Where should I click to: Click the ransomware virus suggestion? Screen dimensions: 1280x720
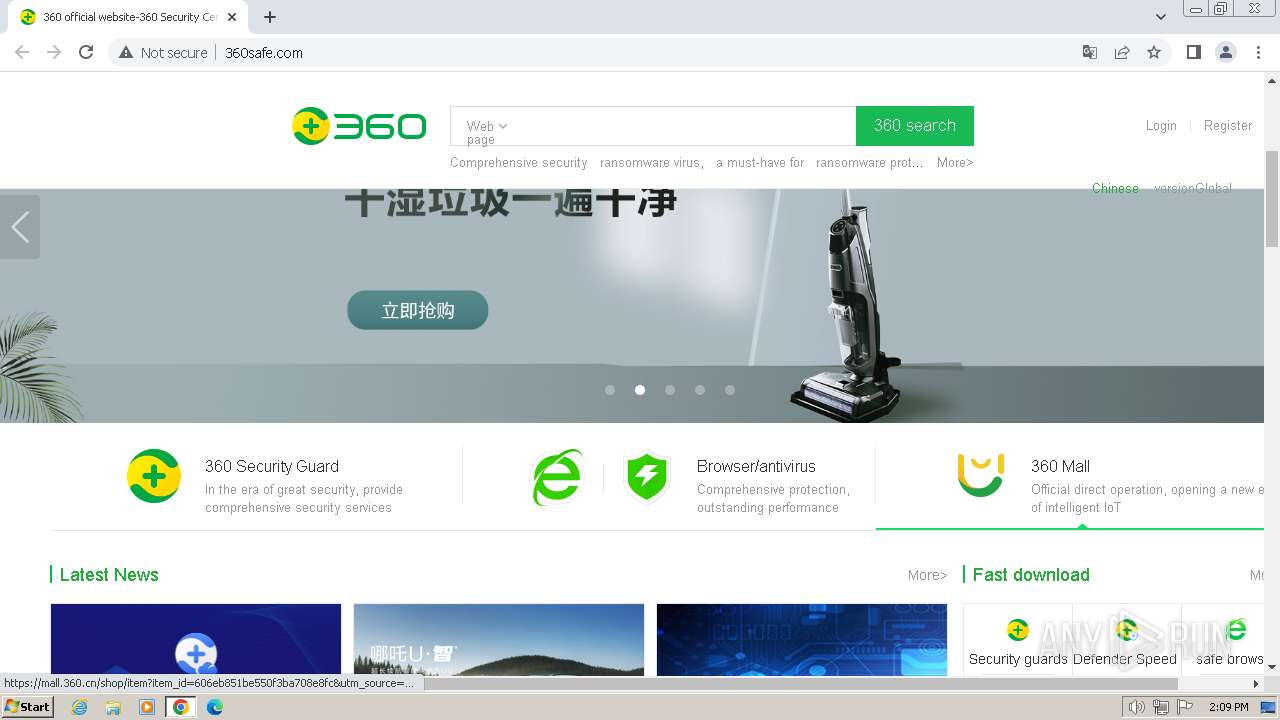pos(652,162)
